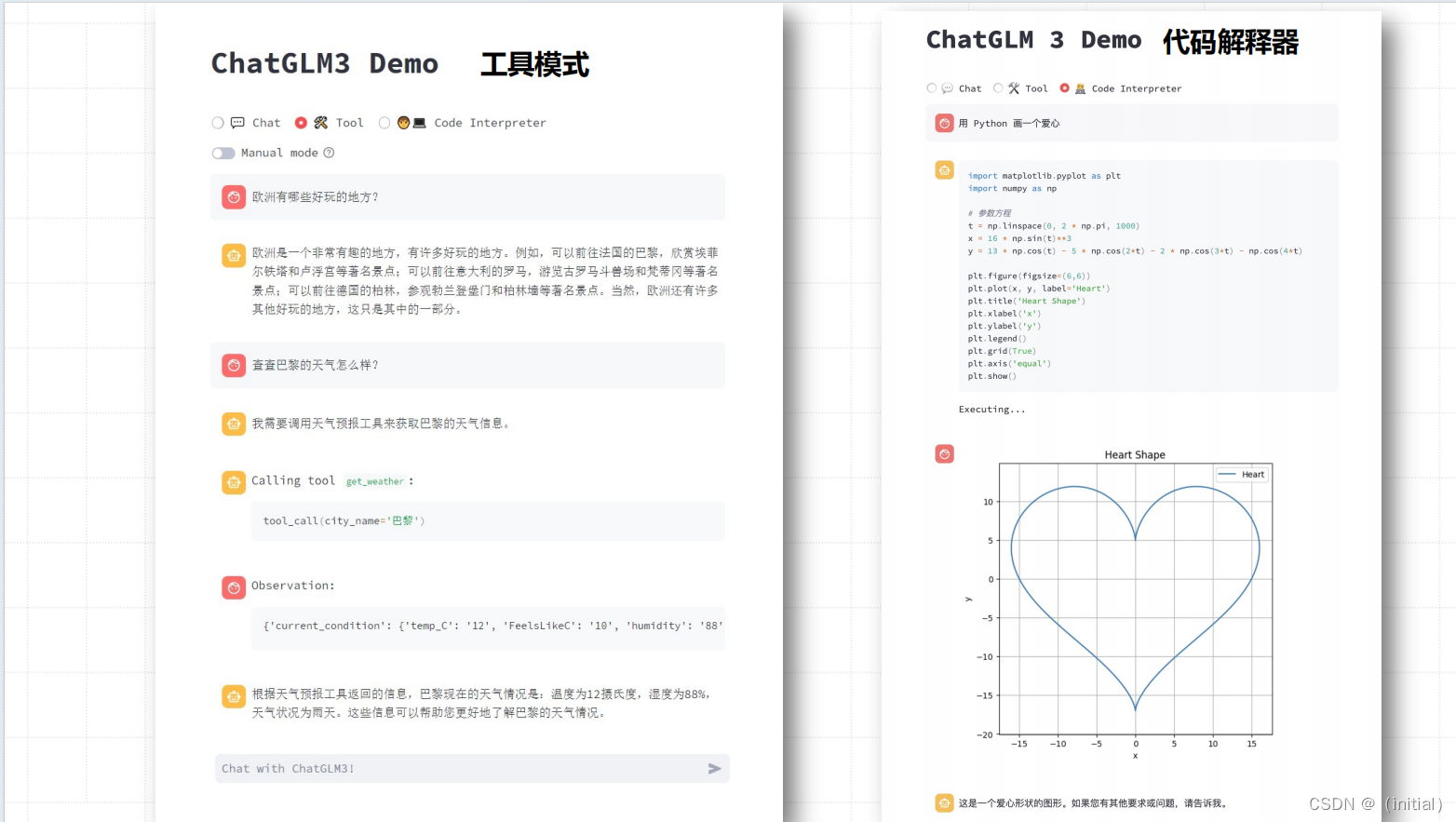Click the avatar beside the Heart Shape plot
Screen dimensions: 1456x822
click(944, 454)
